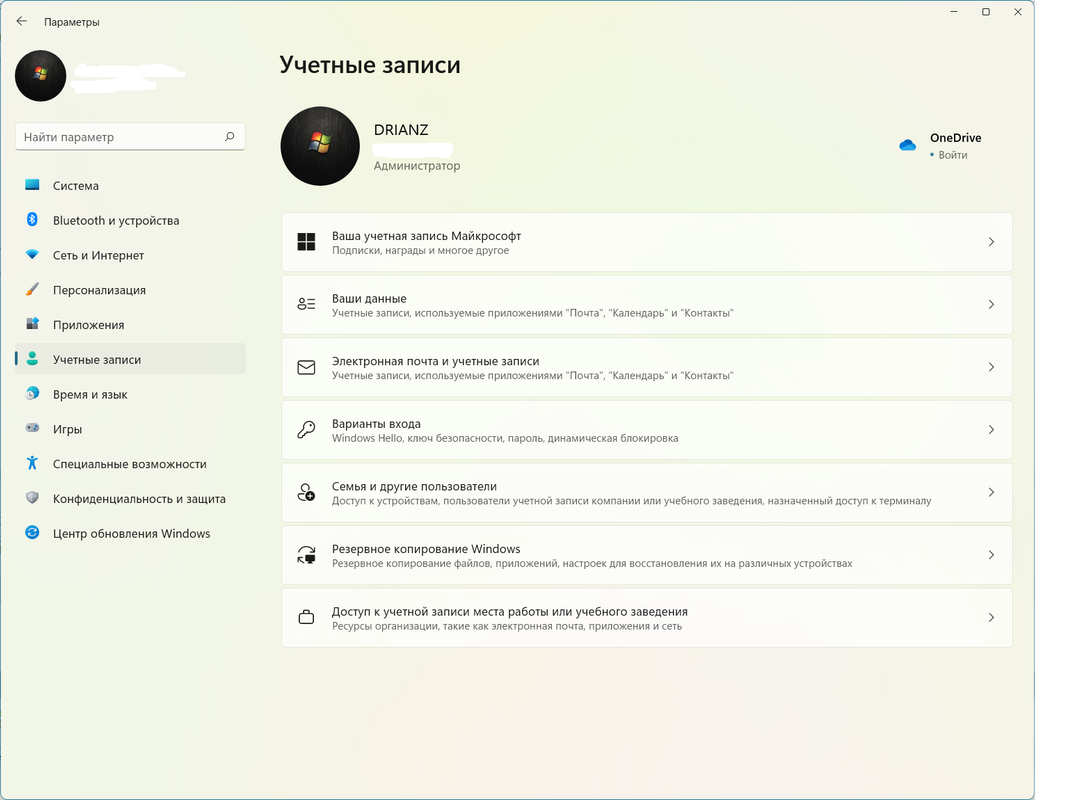The width and height of the screenshot is (1069, 800).
Task: Open Bluetooth и устройства
Action: click(x=130, y=220)
